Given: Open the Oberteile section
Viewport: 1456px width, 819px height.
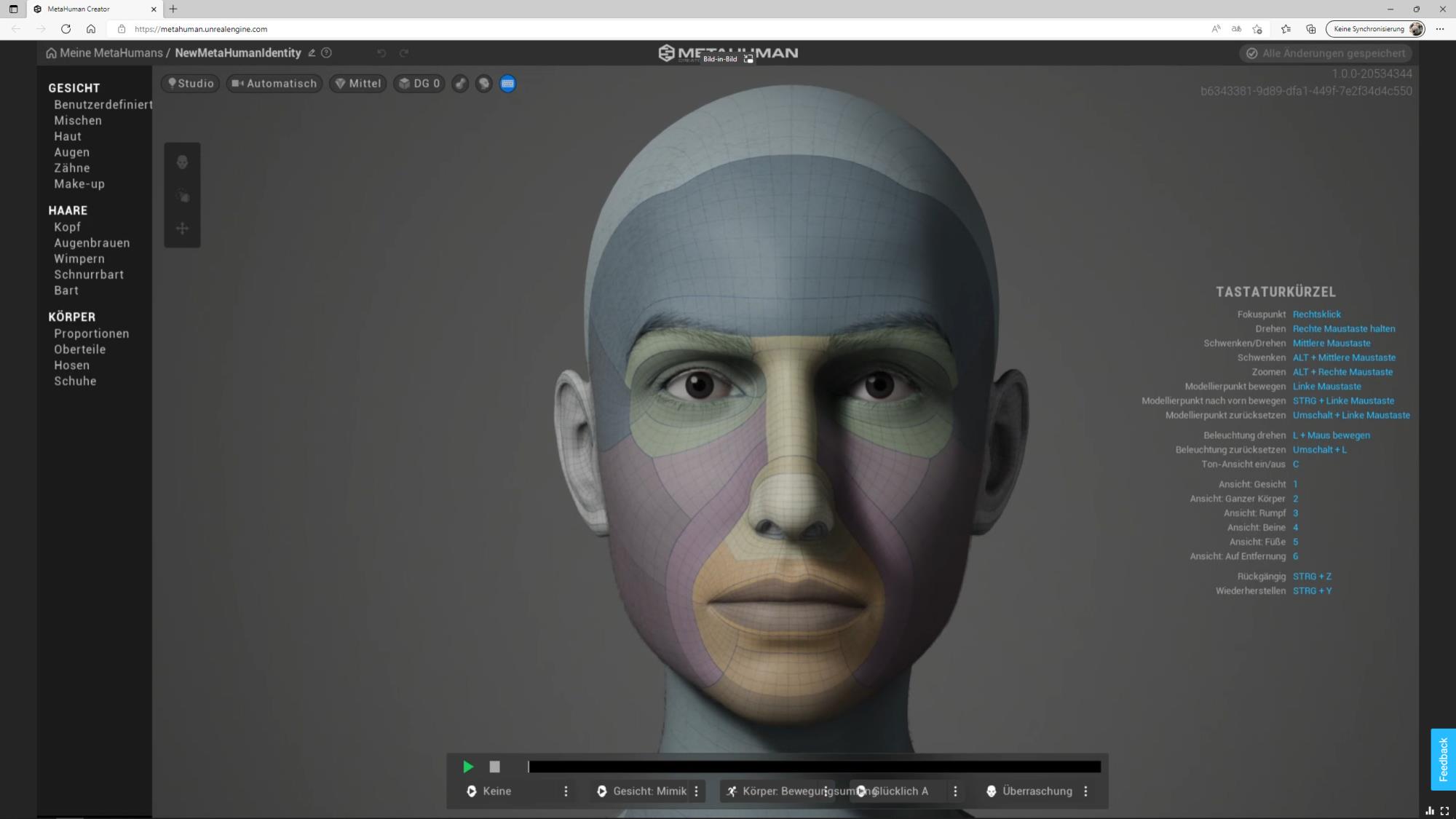Looking at the screenshot, I should [x=80, y=349].
